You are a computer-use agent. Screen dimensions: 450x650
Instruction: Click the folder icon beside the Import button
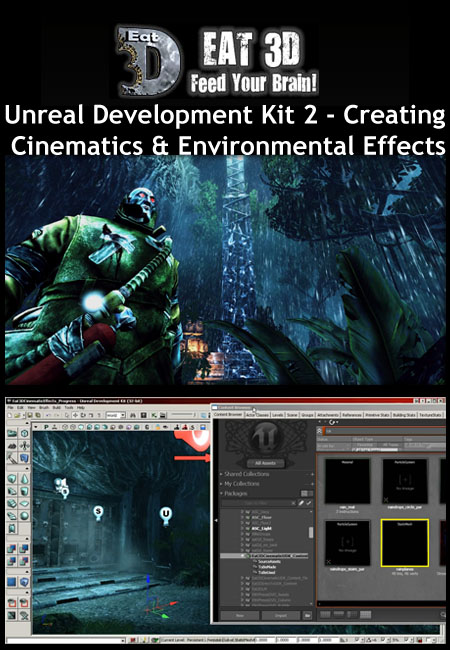point(307,616)
